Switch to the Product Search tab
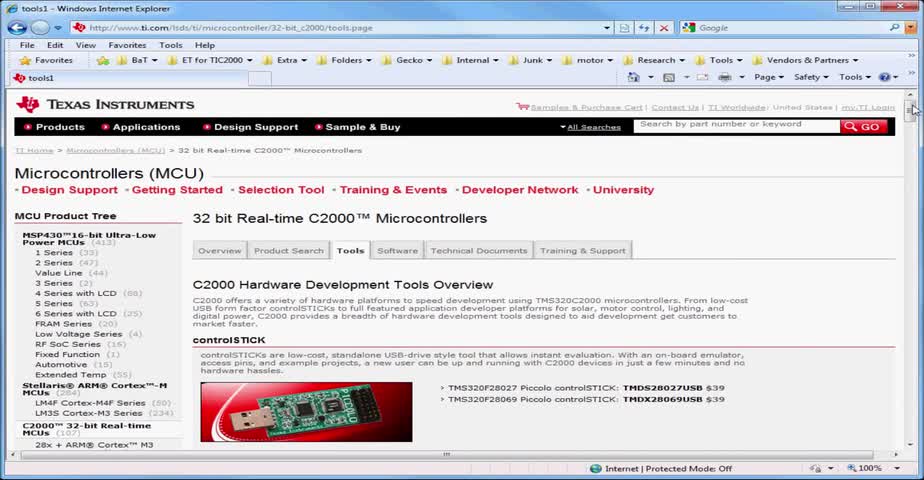The image size is (924, 480). point(289,250)
